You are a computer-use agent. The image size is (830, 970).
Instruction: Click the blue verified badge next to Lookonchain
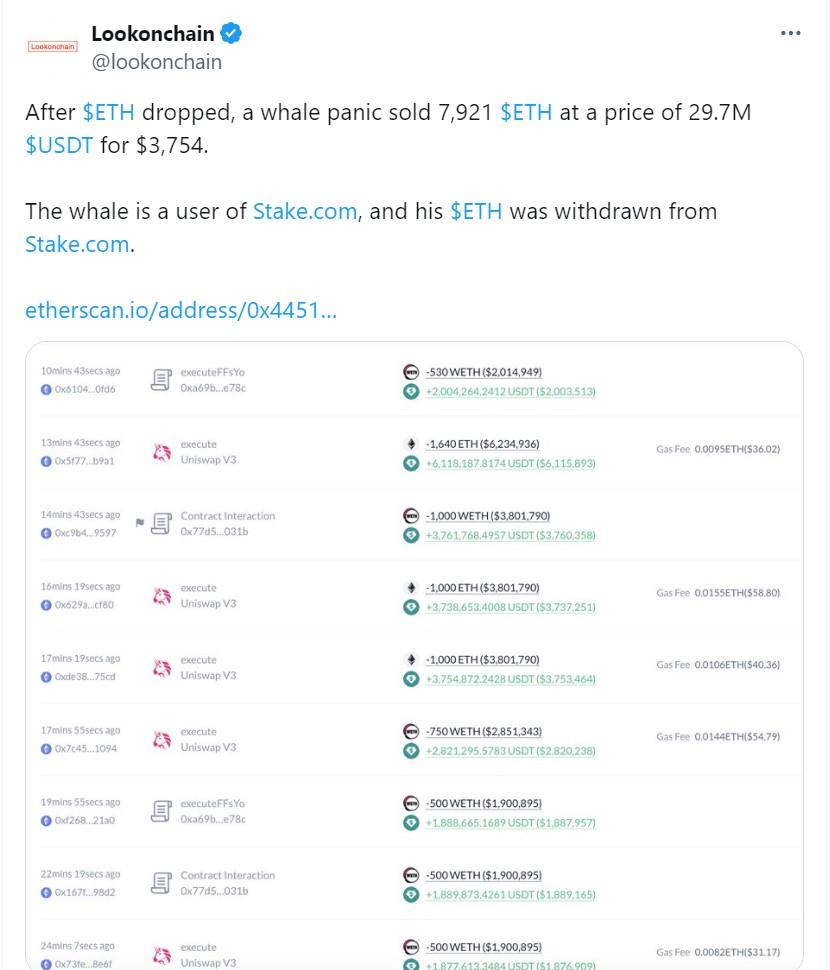pyautogui.click(x=231, y=33)
